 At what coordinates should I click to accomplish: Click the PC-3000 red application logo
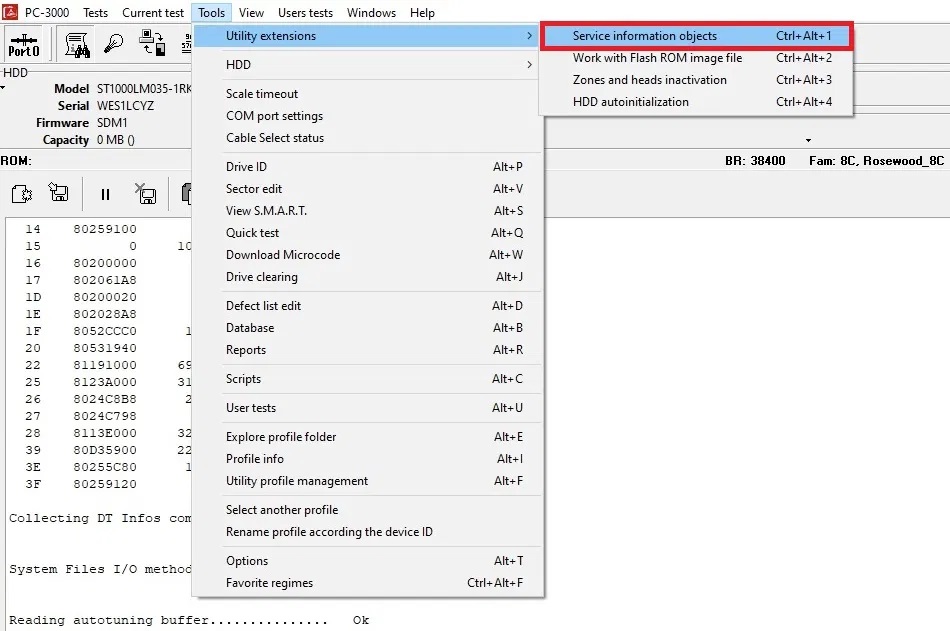(x=10, y=13)
